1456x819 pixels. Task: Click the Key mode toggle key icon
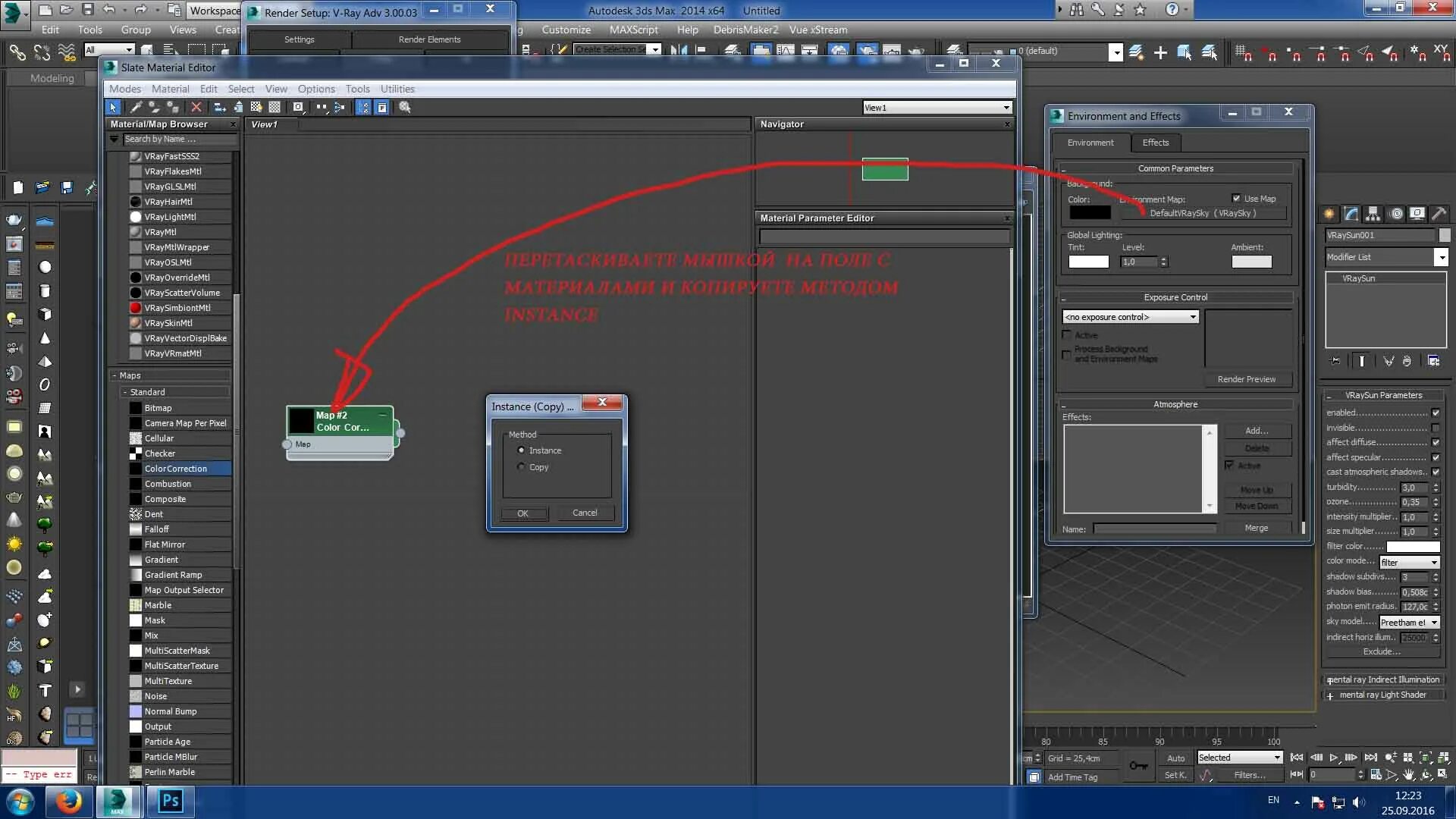click(1138, 766)
